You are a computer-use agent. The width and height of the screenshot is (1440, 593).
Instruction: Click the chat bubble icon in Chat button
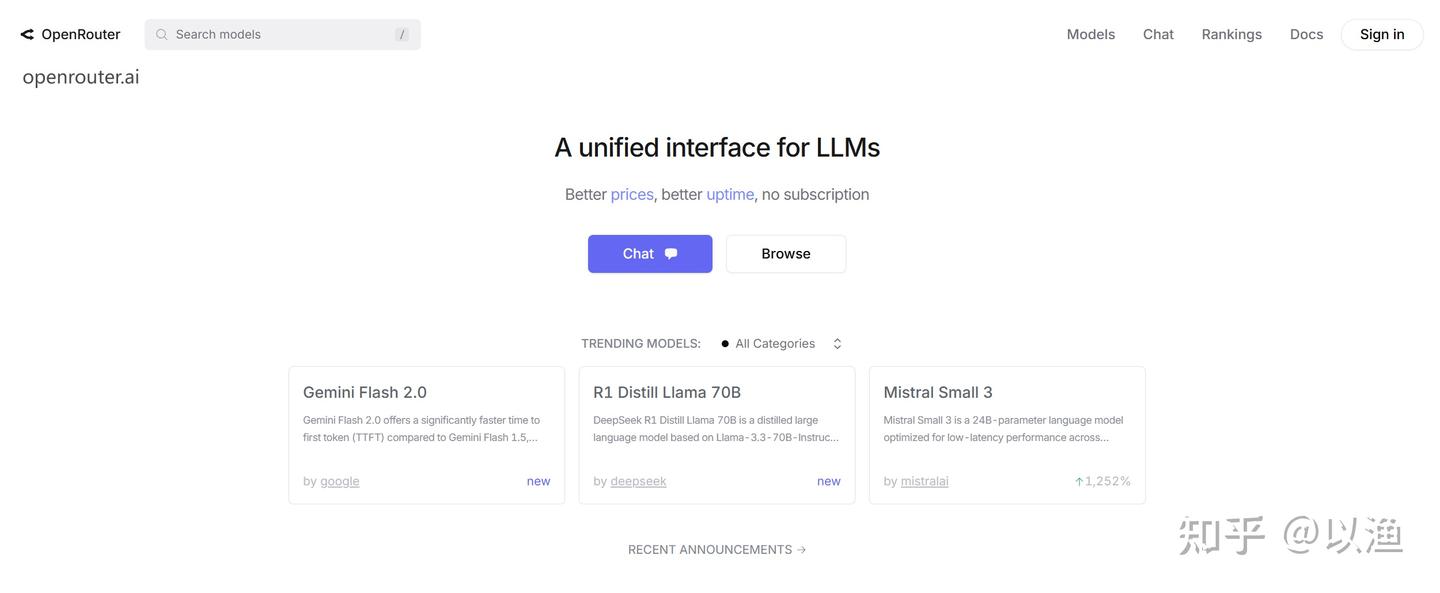pyautogui.click(x=671, y=253)
